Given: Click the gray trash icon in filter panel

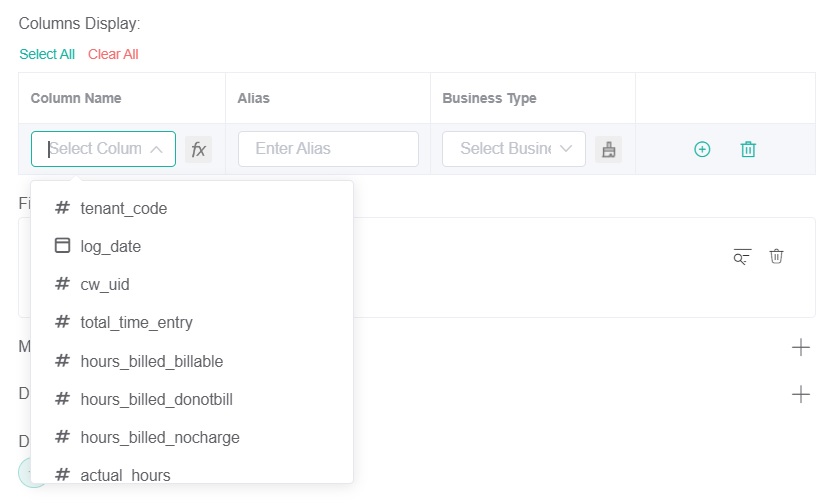Looking at the screenshot, I should [x=776, y=256].
